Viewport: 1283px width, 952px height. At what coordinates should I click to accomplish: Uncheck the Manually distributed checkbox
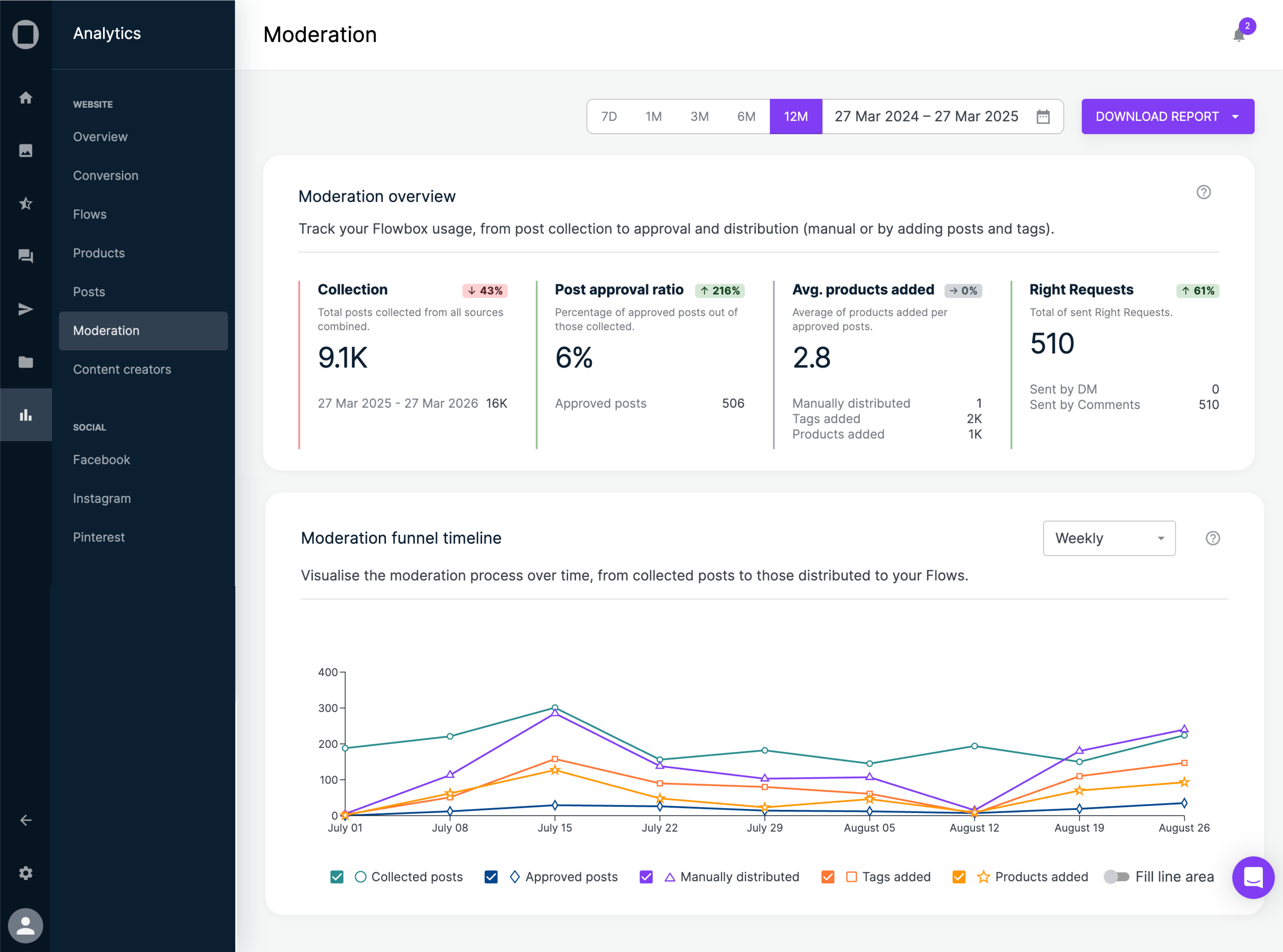(x=646, y=877)
